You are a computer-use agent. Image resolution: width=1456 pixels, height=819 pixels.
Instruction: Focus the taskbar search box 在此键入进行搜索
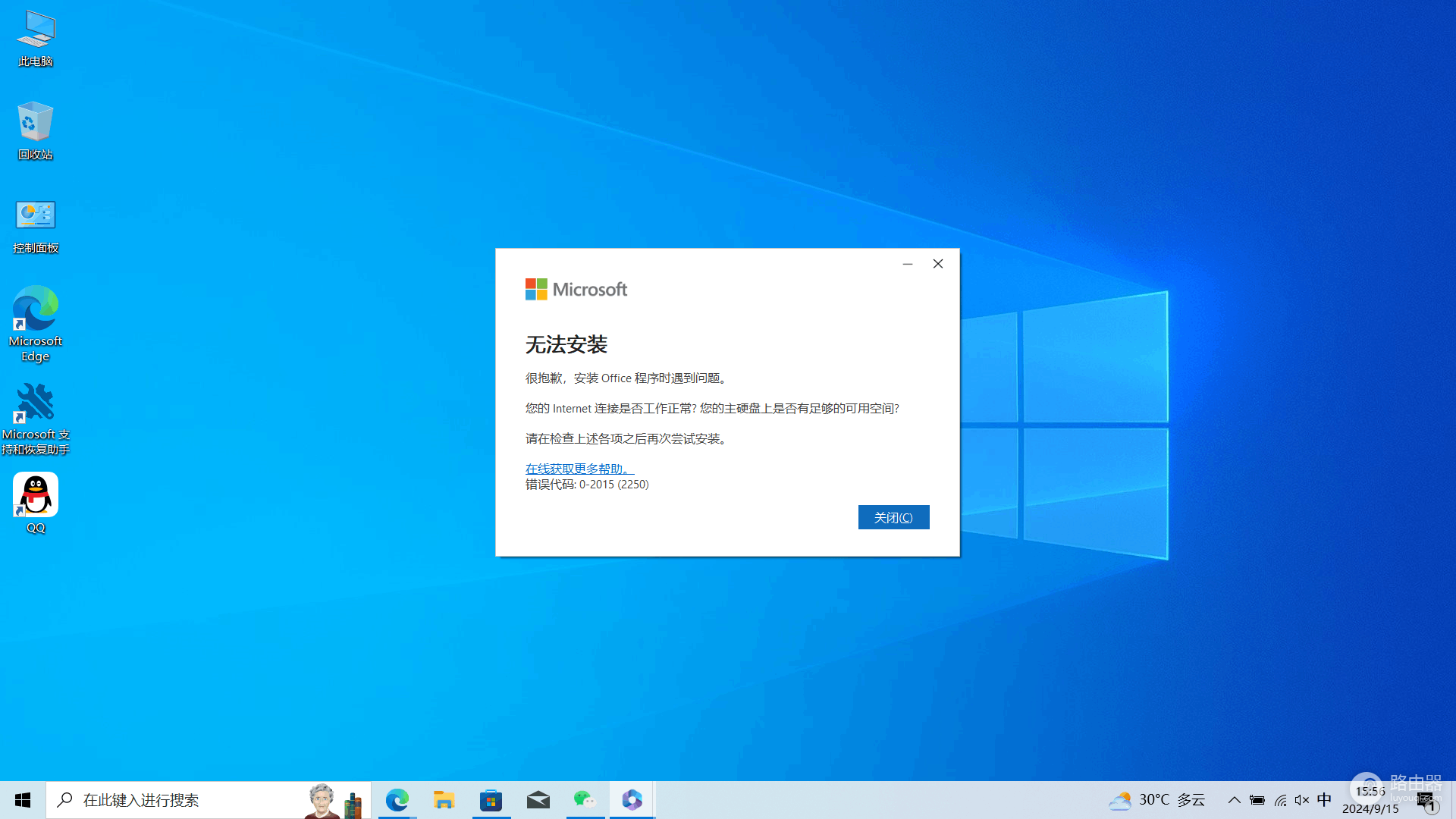coord(209,800)
